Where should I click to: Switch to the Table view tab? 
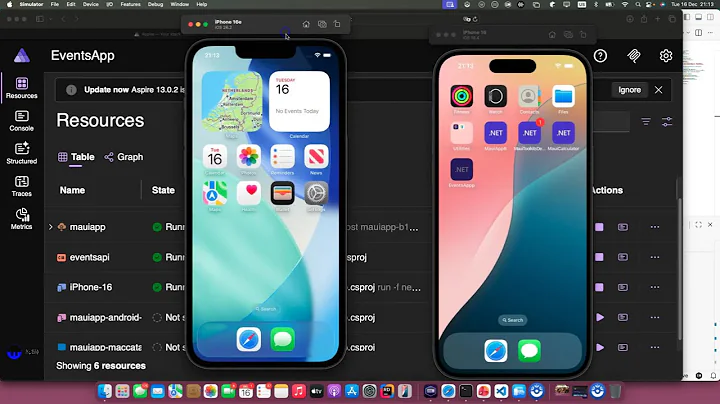76,157
